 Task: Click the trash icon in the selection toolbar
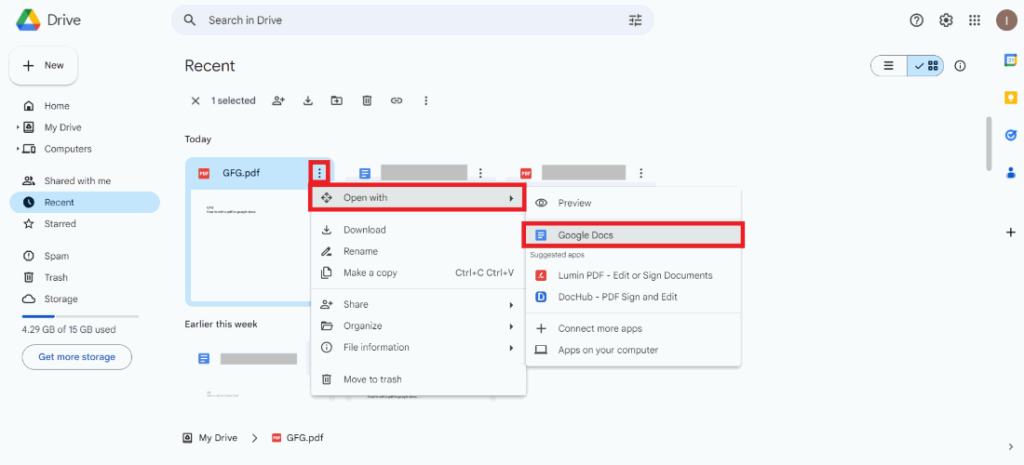pyautogui.click(x=367, y=101)
